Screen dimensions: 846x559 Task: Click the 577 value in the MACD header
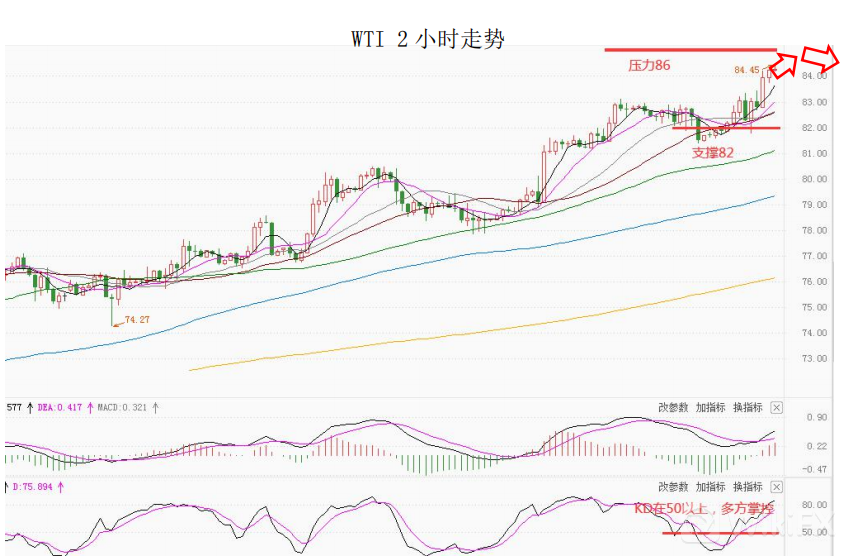[14, 407]
